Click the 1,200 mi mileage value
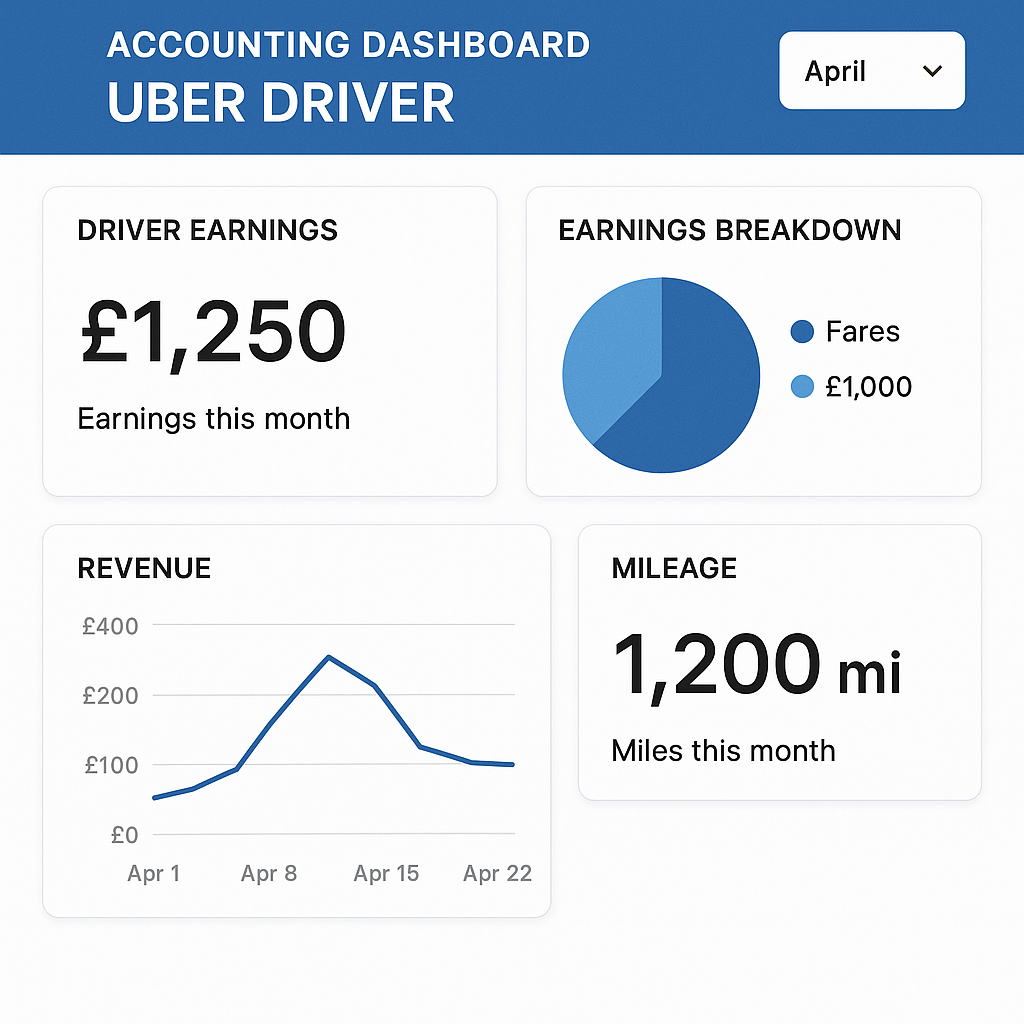The image size is (1024, 1024). 758,667
